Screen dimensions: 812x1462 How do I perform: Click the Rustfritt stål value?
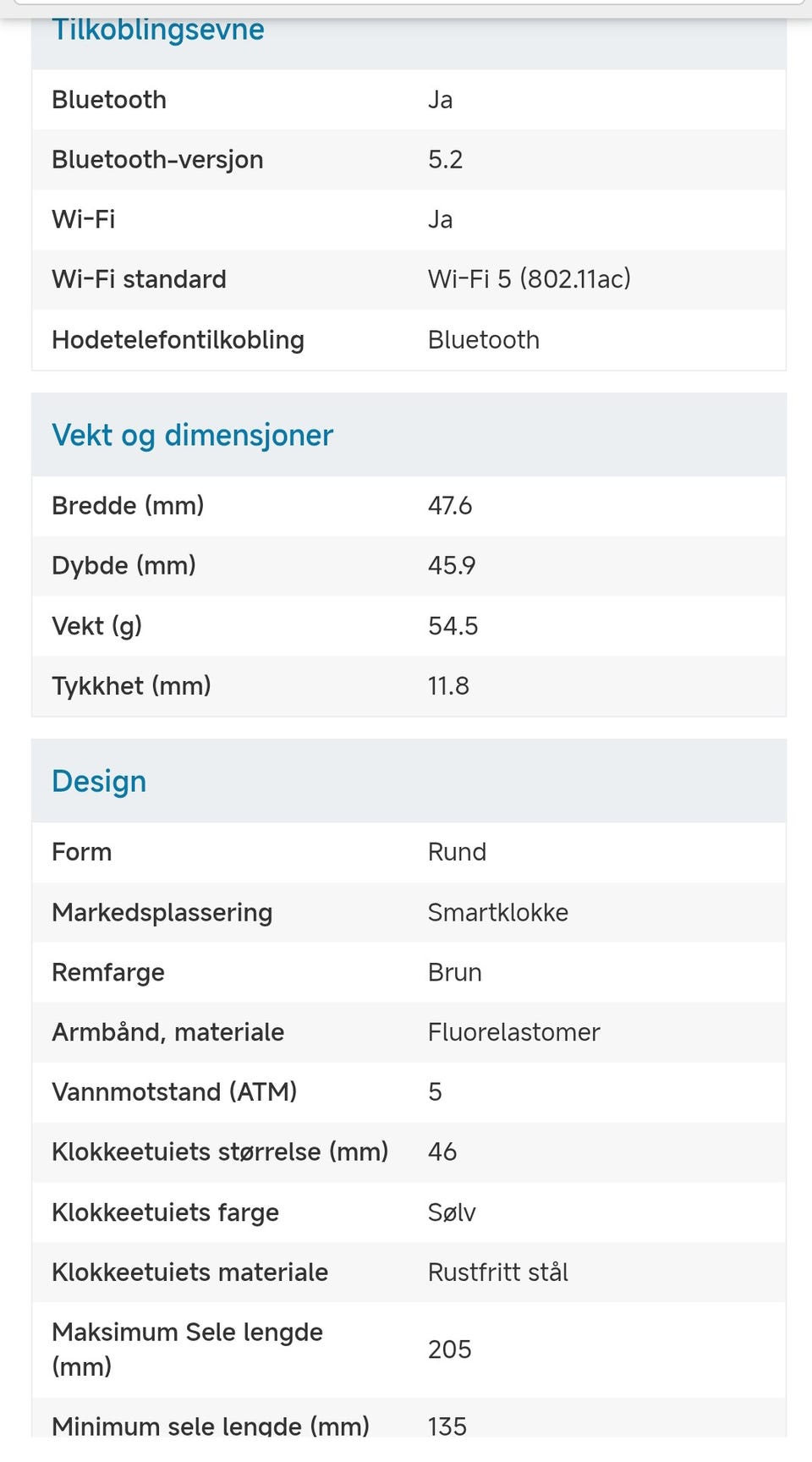point(497,1272)
